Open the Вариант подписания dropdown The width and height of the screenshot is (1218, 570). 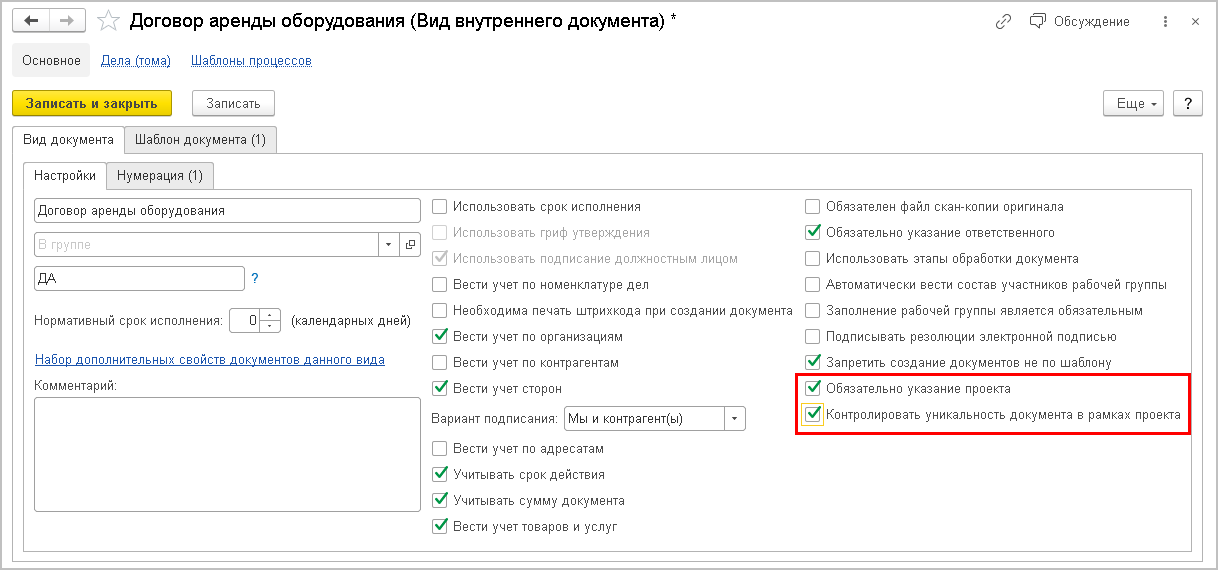pyautogui.click(x=735, y=419)
